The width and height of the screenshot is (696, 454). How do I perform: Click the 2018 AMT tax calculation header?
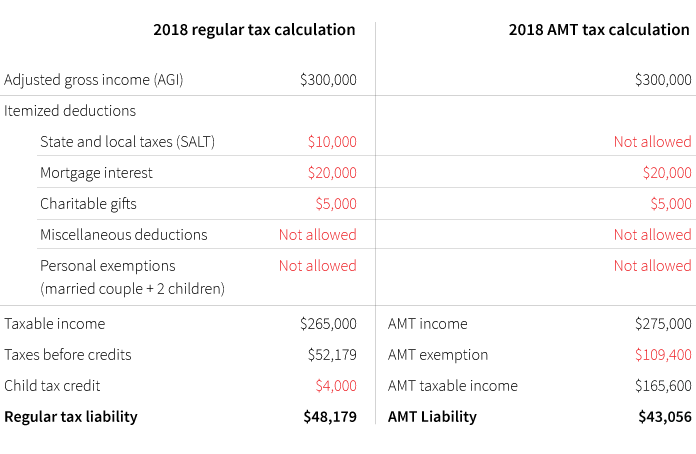(598, 29)
